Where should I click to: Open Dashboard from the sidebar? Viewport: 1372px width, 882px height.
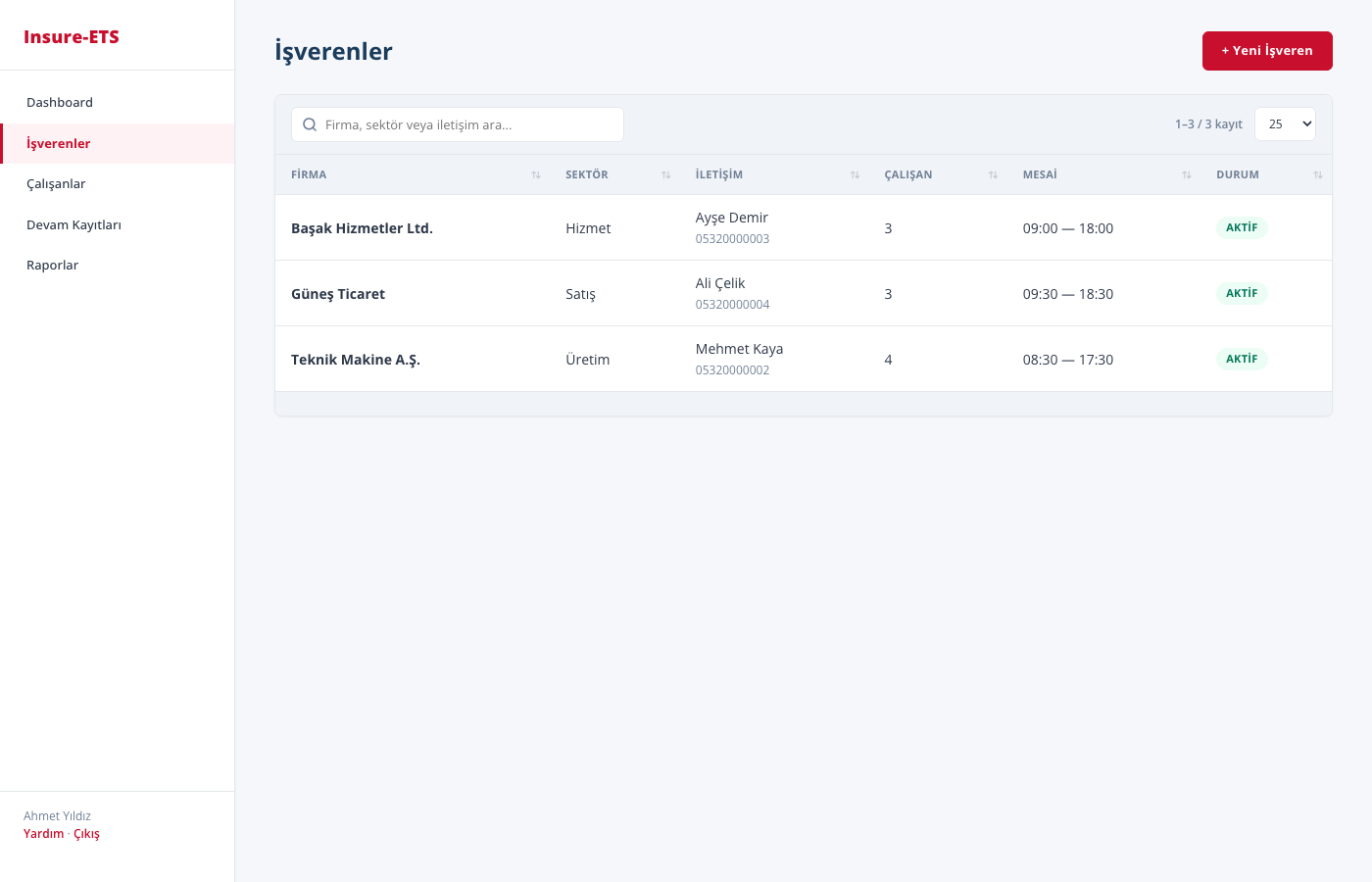click(x=60, y=102)
